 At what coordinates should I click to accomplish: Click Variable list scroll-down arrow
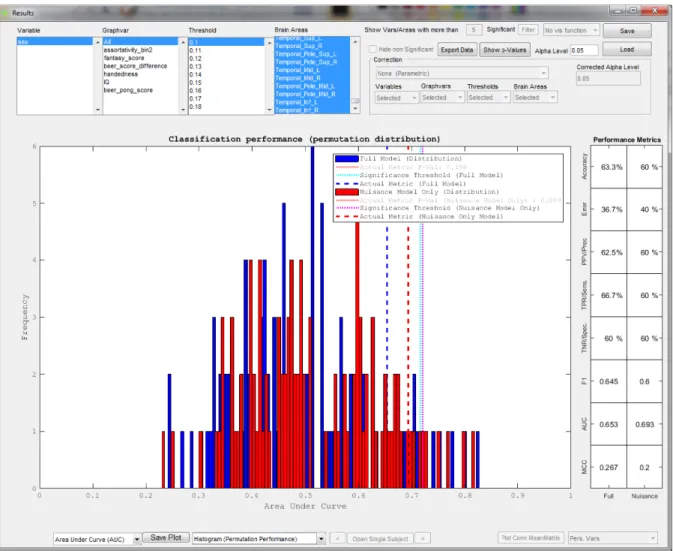point(97,110)
